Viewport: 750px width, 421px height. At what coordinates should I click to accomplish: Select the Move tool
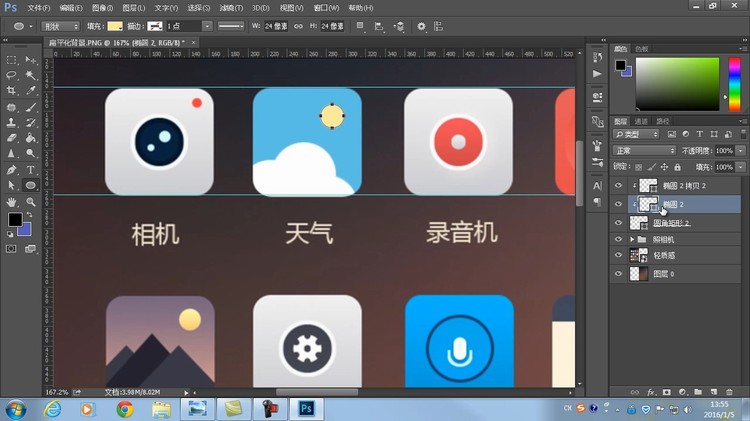click(x=31, y=60)
